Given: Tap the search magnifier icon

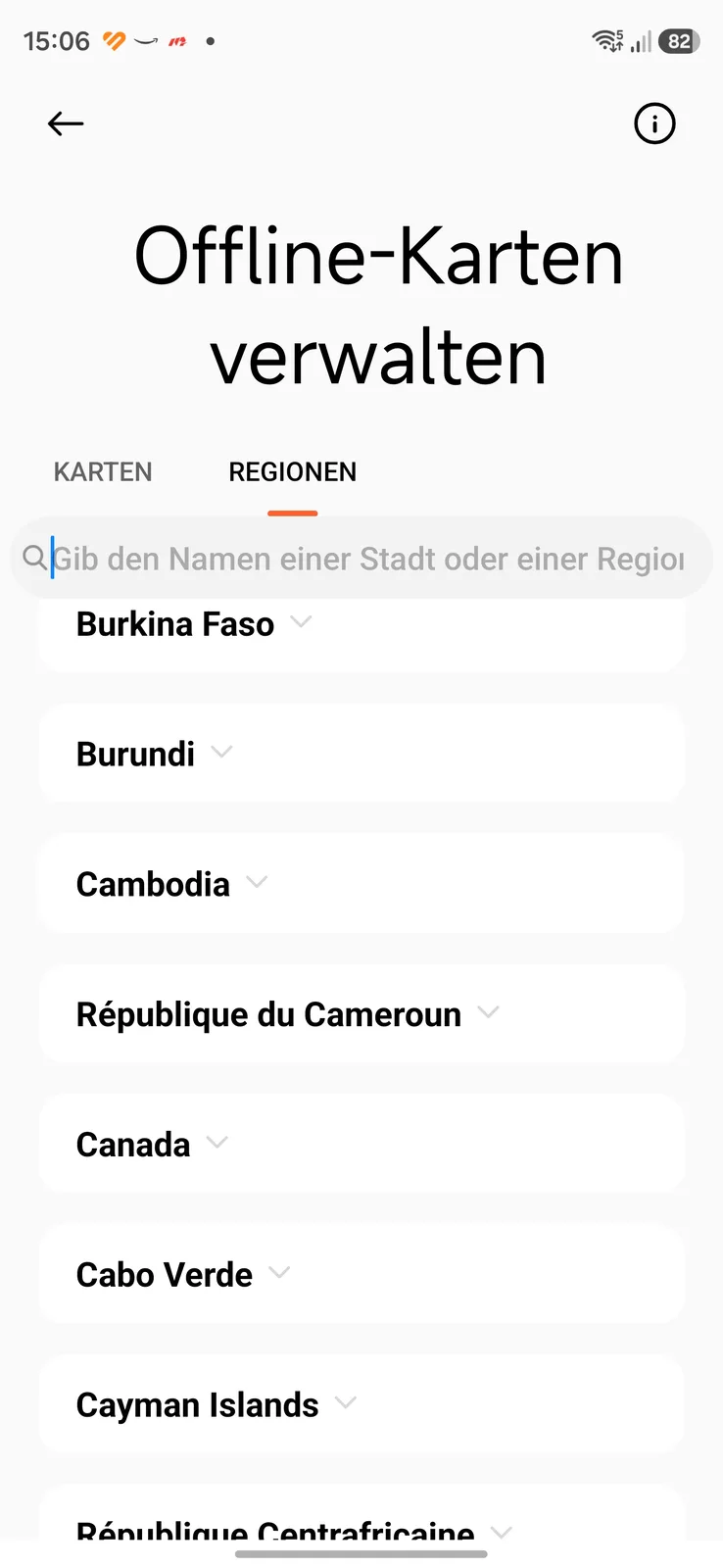Looking at the screenshot, I should click(x=34, y=558).
